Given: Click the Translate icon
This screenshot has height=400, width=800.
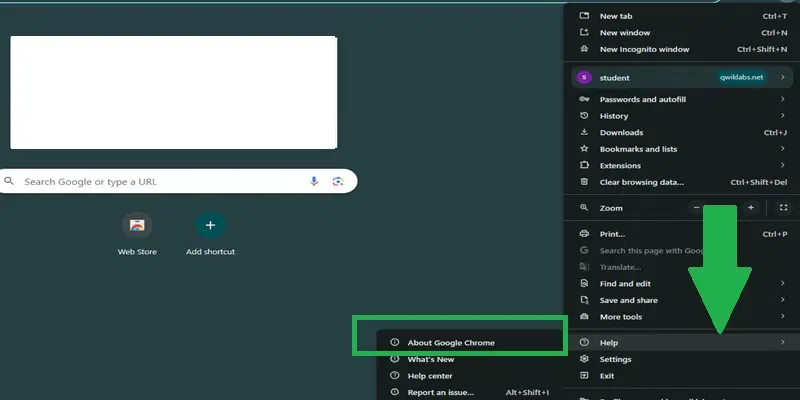Looking at the screenshot, I should [x=584, y=267].
